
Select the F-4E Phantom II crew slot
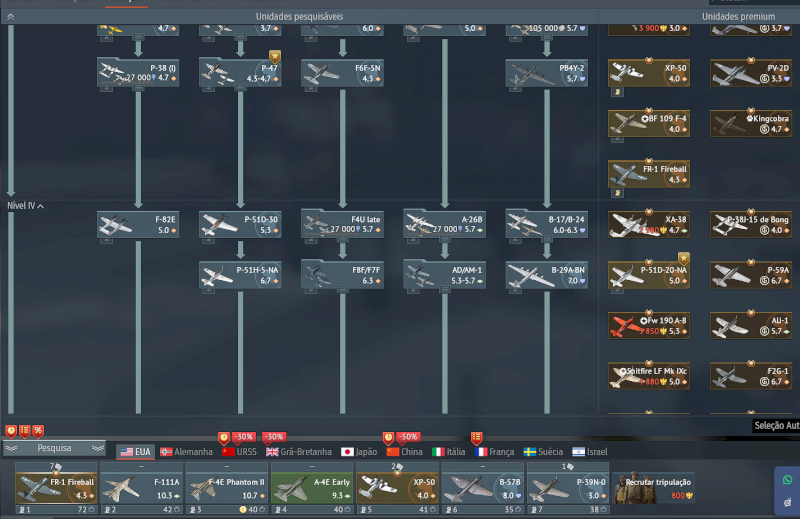[226, 488]
